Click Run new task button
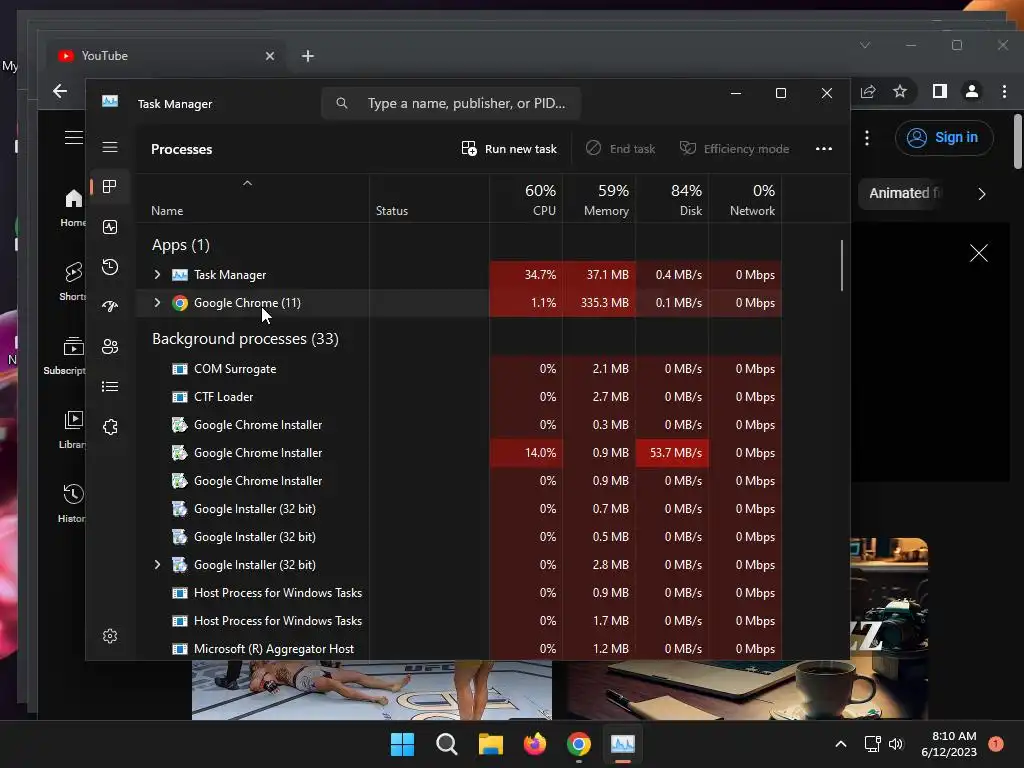 point(509,149)
